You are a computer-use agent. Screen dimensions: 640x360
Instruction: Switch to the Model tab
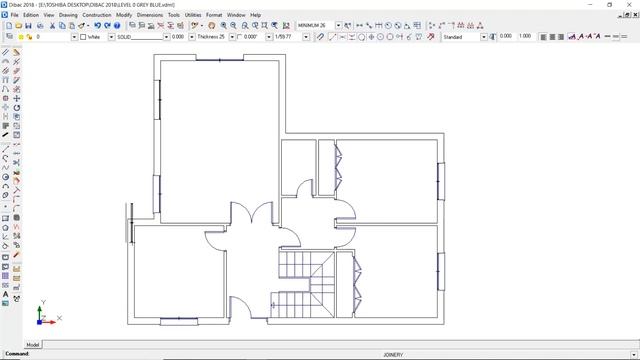(x=33, y=345)
